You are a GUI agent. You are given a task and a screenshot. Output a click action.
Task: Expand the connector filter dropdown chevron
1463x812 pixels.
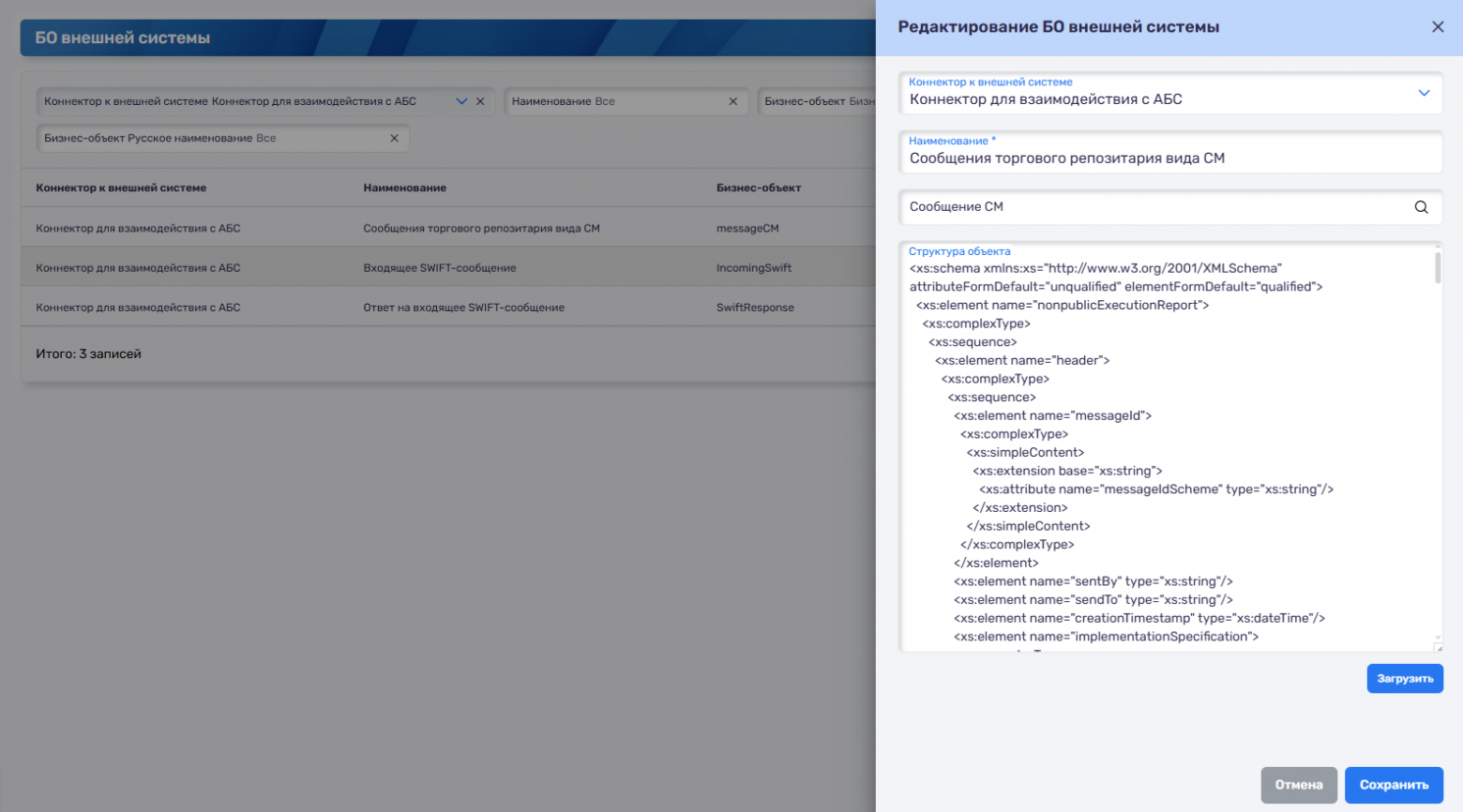461,101
